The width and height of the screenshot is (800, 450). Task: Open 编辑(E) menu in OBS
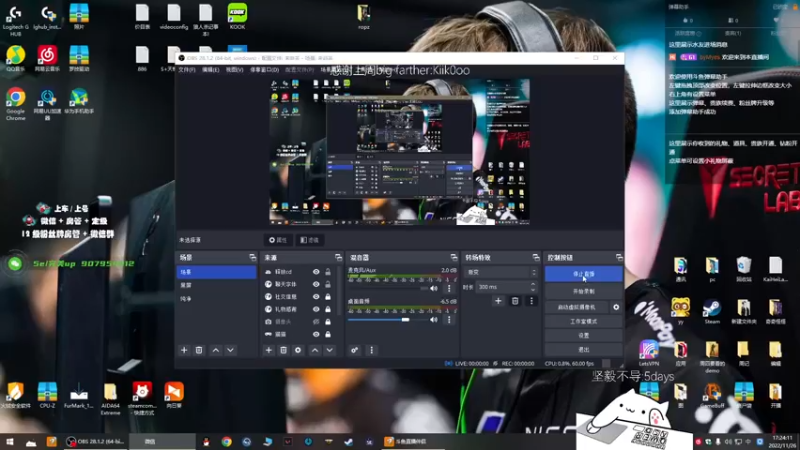pos(211,70)
